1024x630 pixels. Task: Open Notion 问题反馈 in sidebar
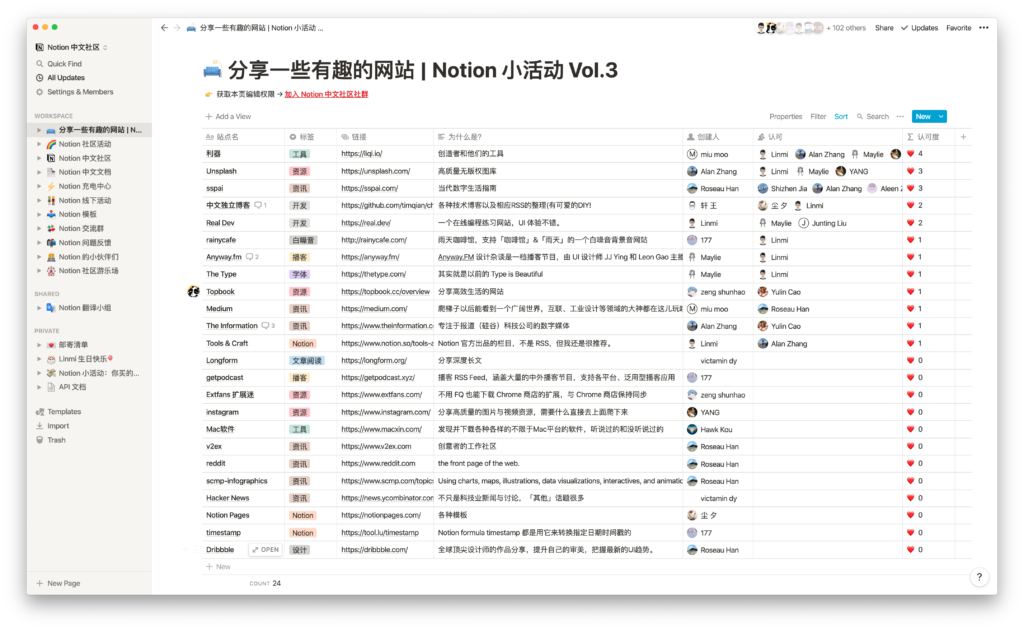pyautogui.click(x=85, y=243)
